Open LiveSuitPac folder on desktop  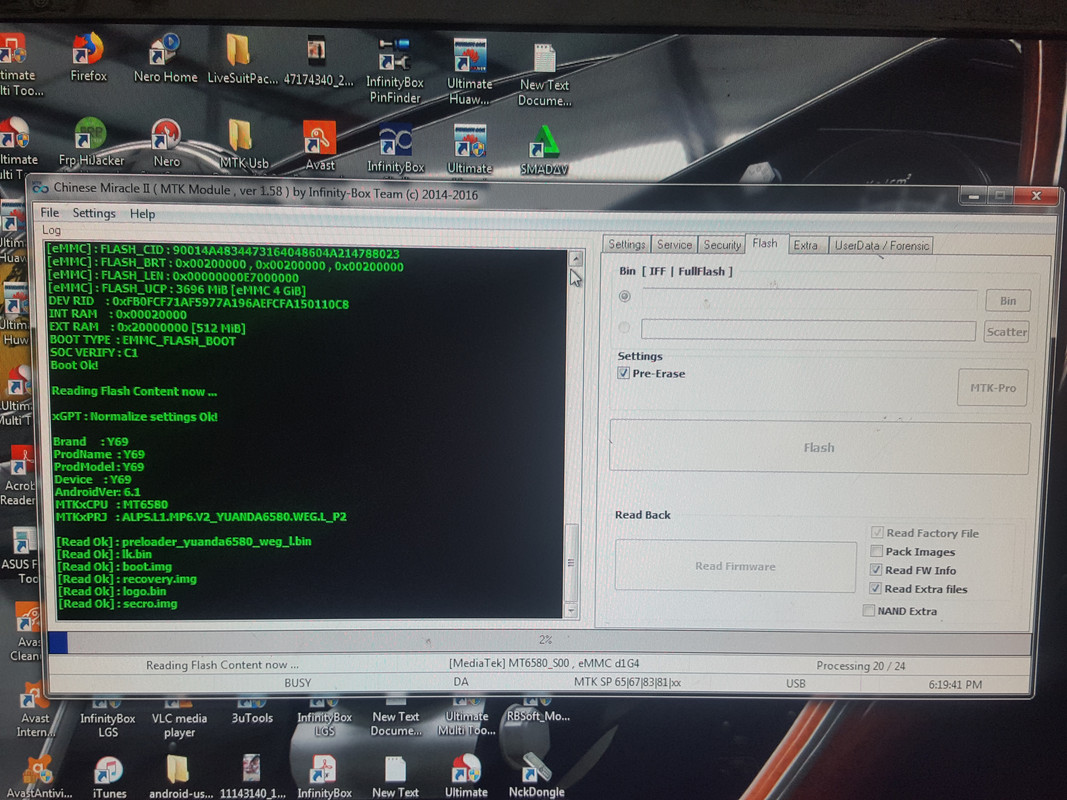tap(242, 60)
